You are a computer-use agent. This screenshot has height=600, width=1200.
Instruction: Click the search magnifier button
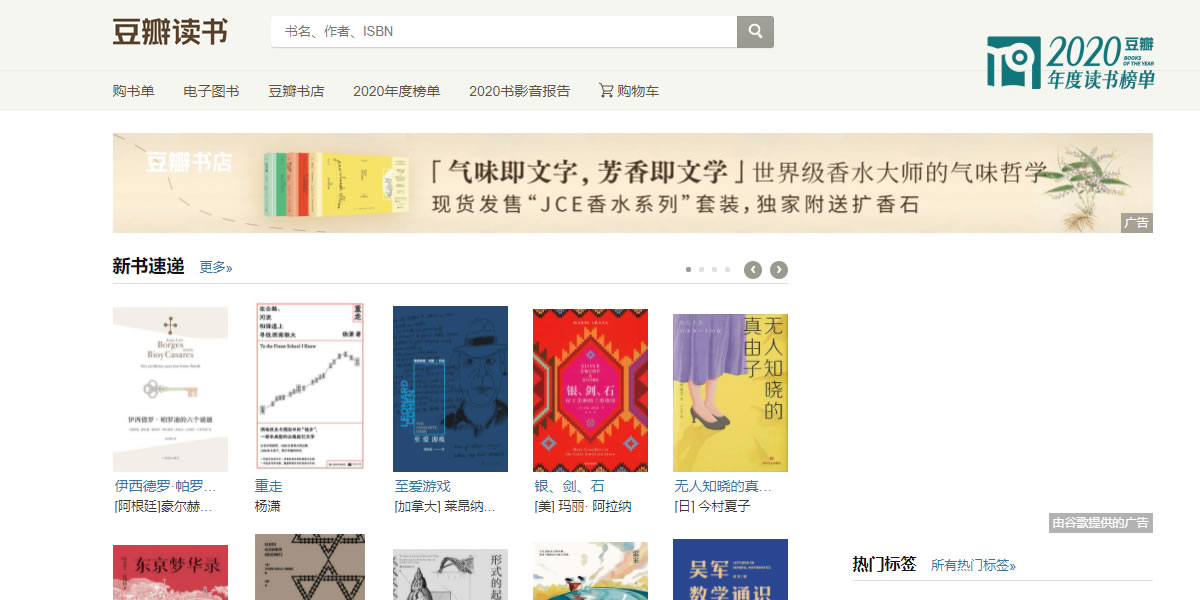tap(755, 31)
